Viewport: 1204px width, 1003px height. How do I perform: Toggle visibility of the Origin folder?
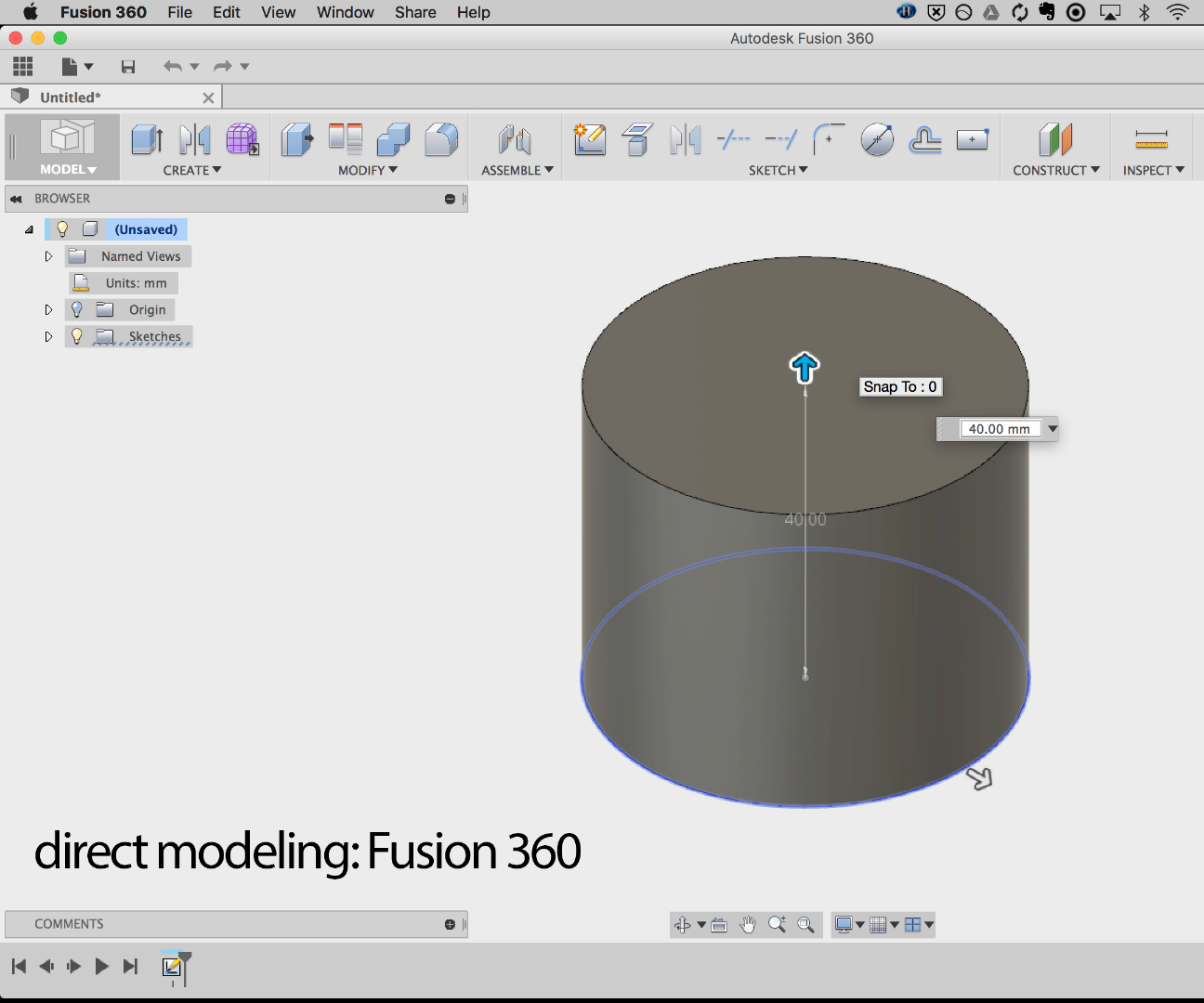click(x=76, y=309)
